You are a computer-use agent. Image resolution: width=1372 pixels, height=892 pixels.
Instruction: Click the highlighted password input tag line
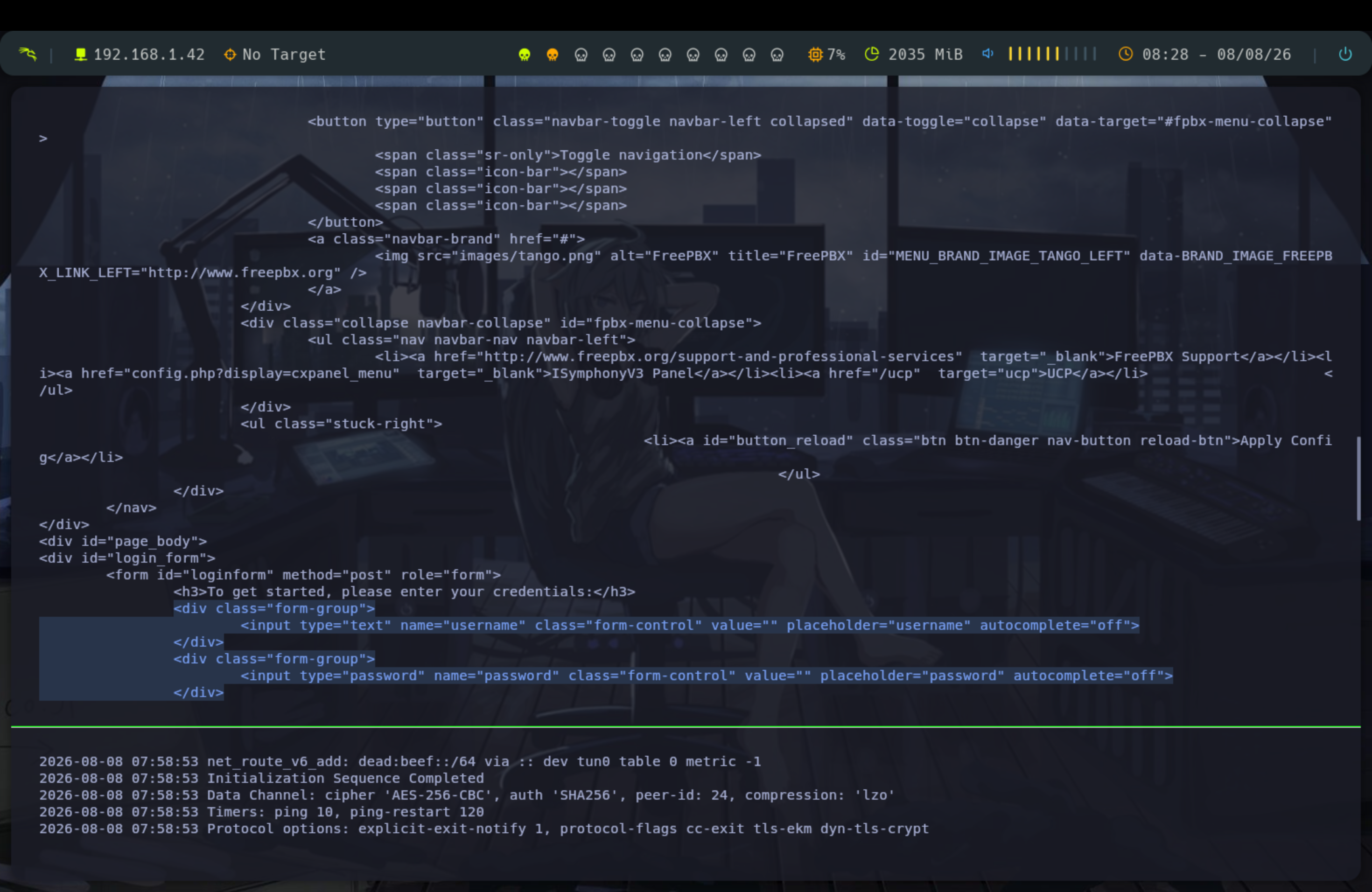click(x=707, y=676)
